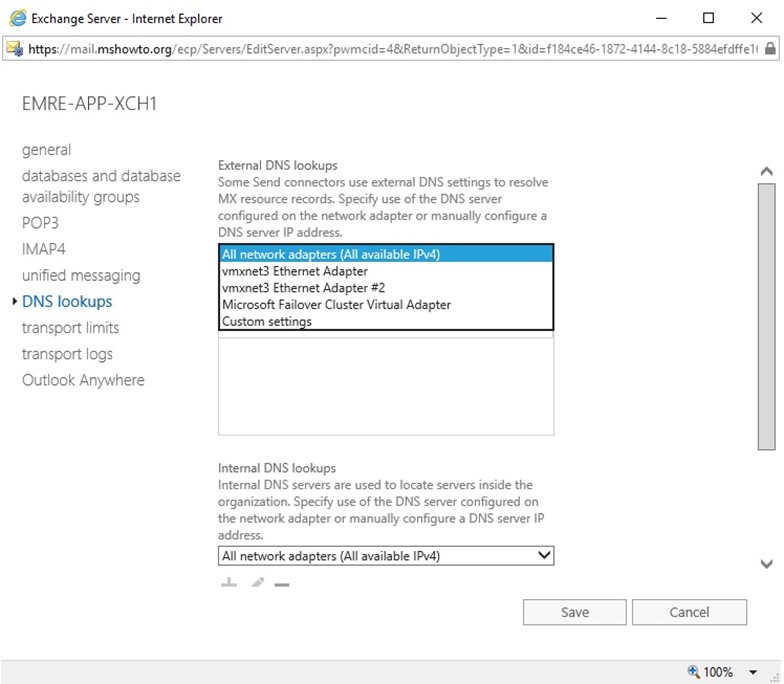Click the page icon beside the URL
Image resolution: width=784 pixels, height=684 pixels.
click(x=14, y=49)
